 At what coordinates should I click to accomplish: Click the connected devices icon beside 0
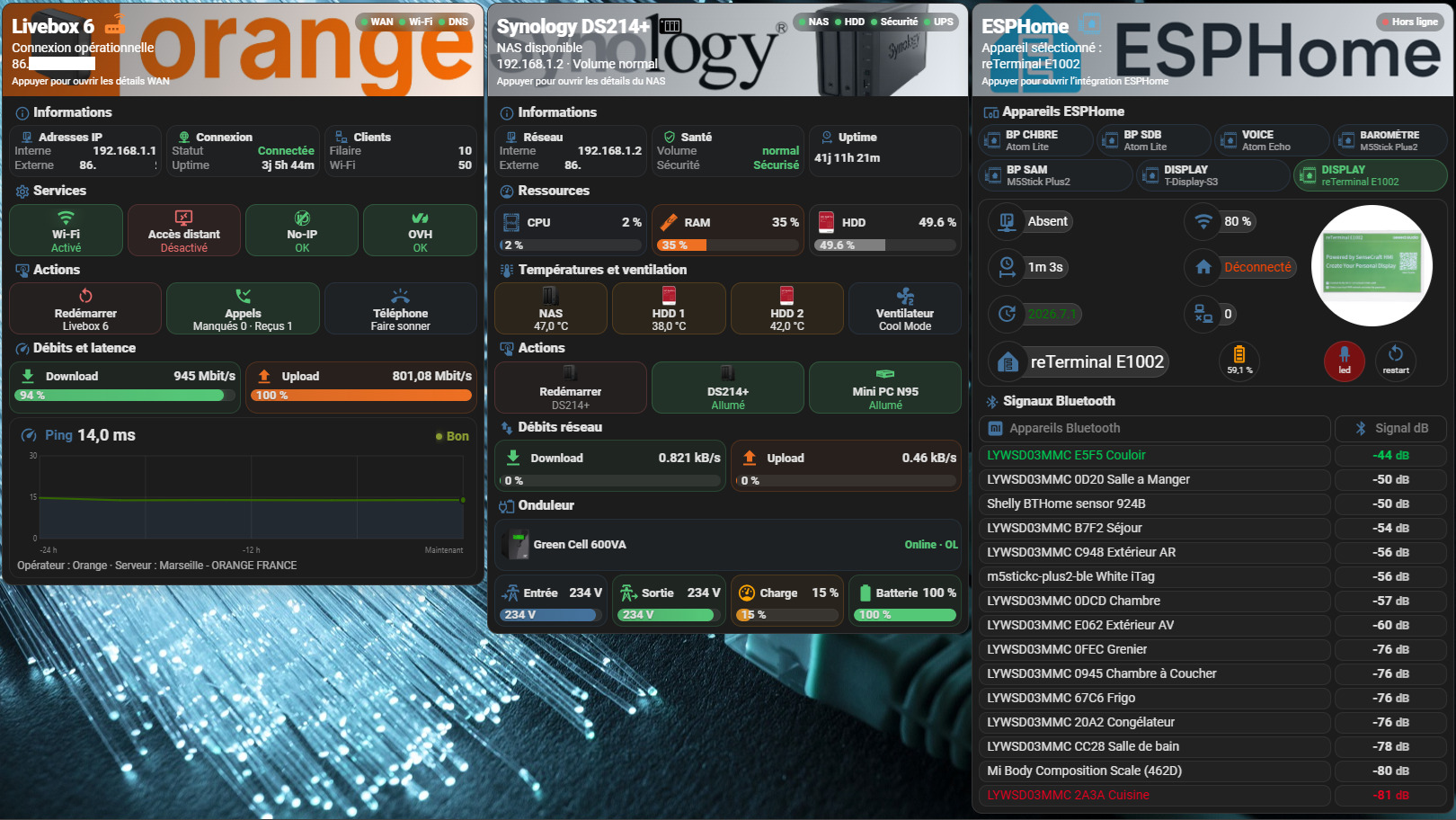pyautogui.click(x=1203, y=313)
